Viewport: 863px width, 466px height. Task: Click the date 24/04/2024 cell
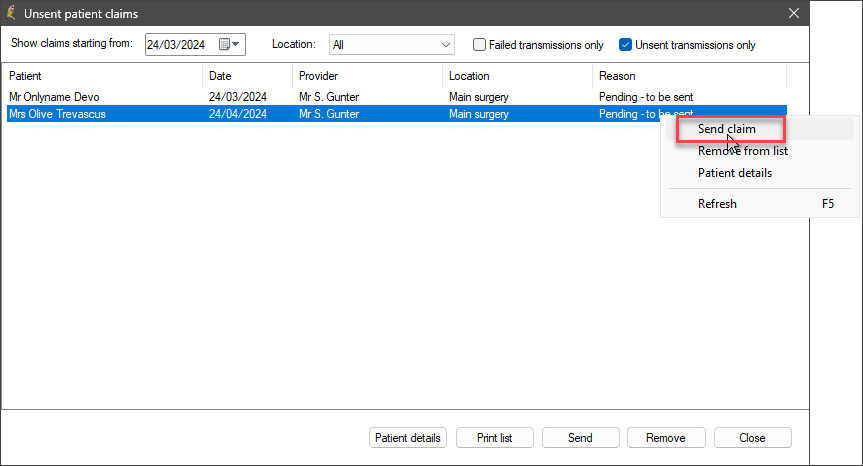pos(238,114)
